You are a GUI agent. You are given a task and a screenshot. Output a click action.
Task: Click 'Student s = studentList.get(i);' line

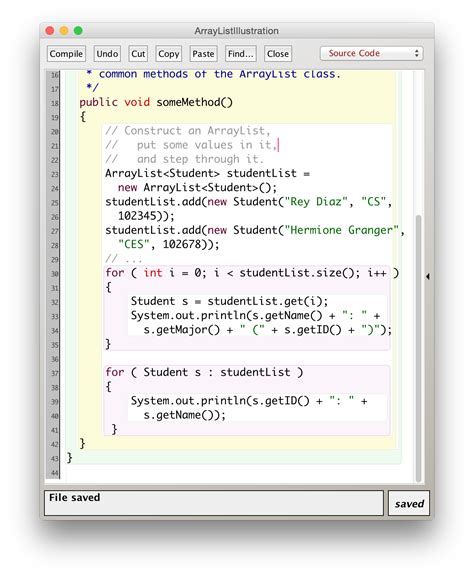[x=229, y=301]
